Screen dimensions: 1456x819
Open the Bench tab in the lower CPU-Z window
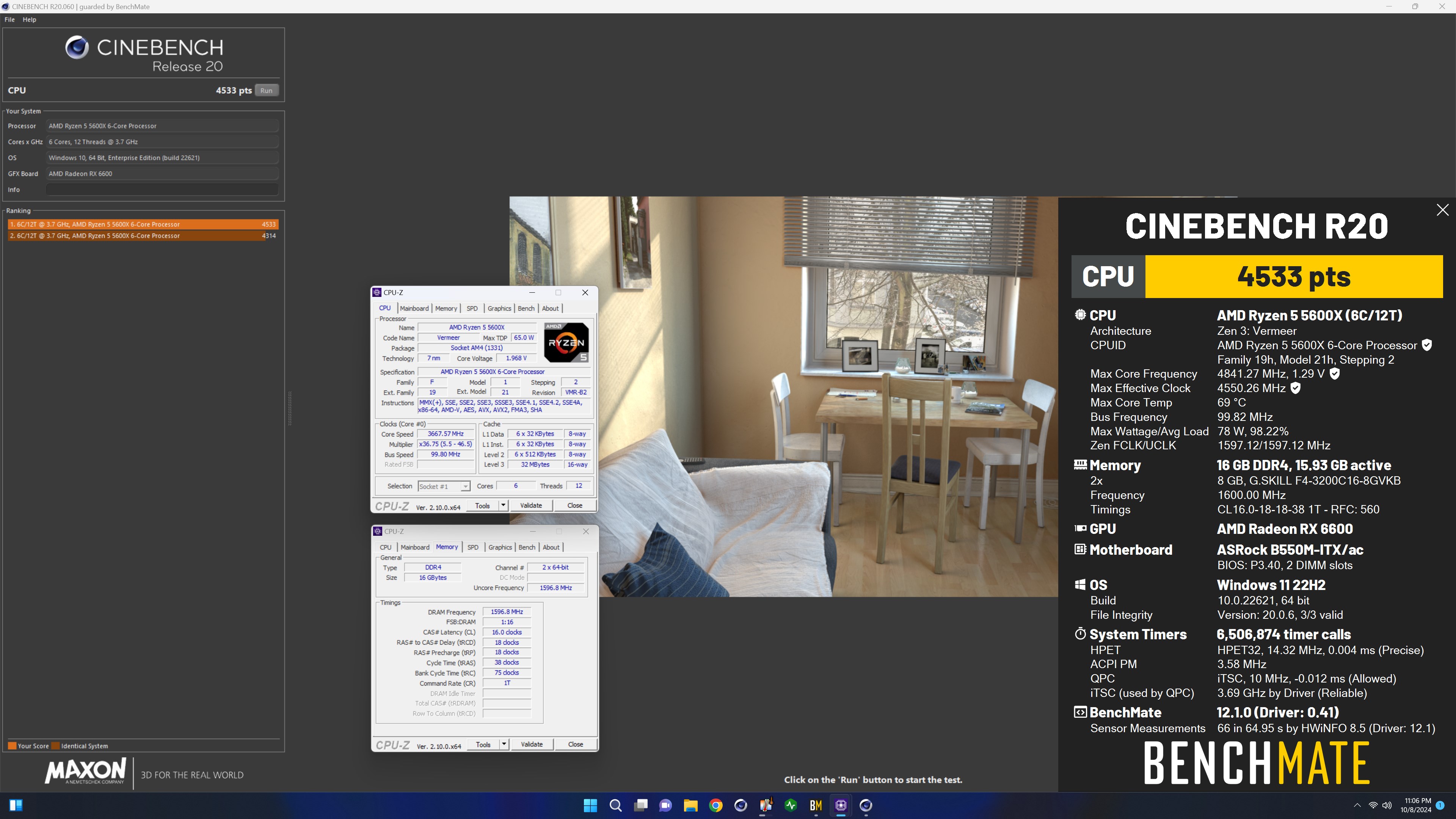(x=527, y=547)
